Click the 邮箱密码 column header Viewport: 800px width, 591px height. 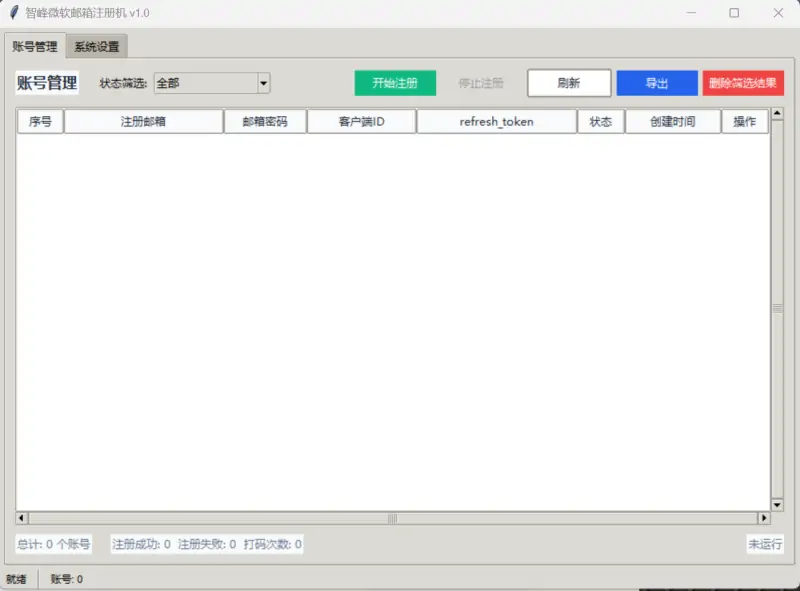tap(266, 121)
